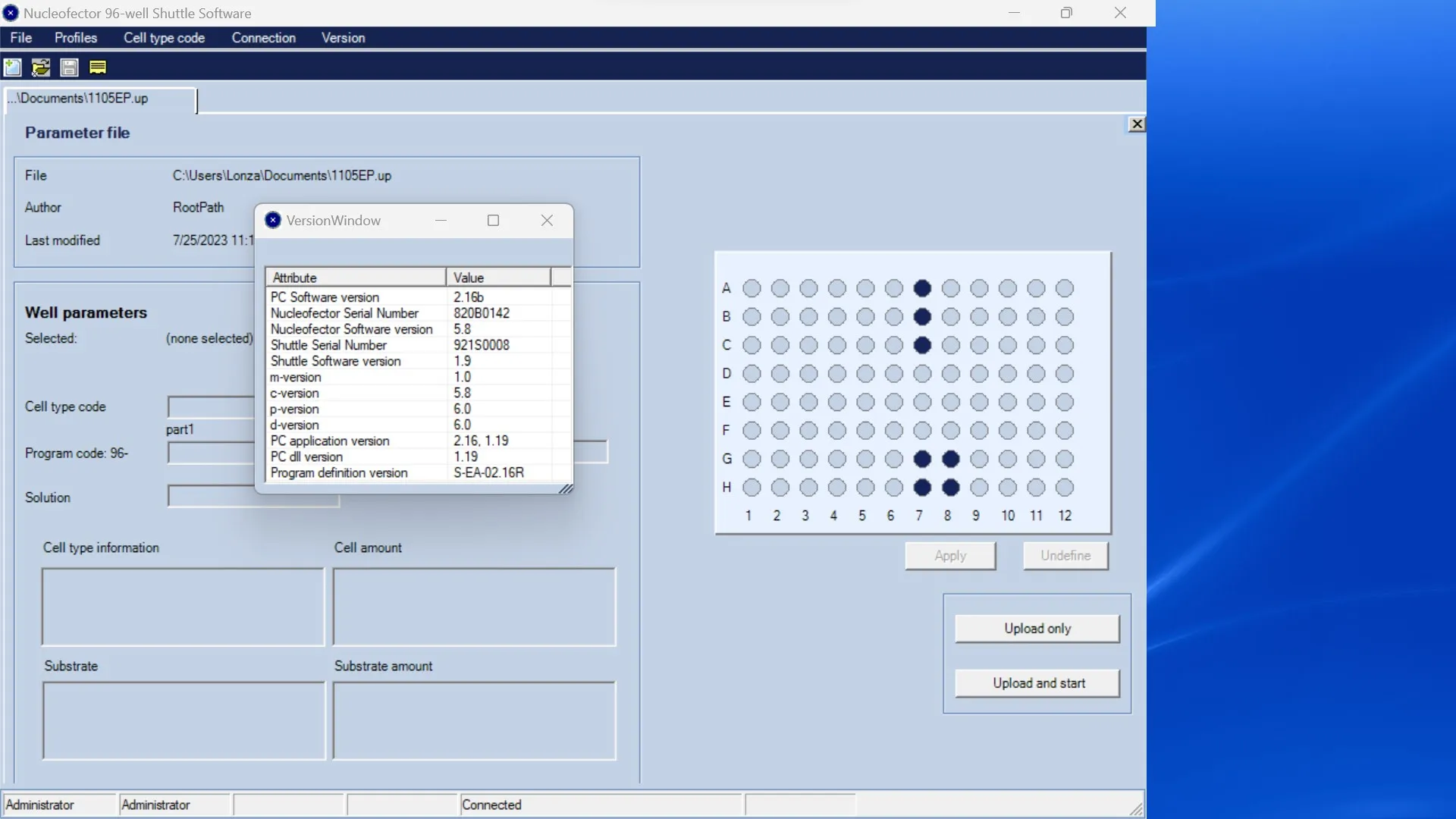Select empty well D4 on the plate

[x=837, y=374]
